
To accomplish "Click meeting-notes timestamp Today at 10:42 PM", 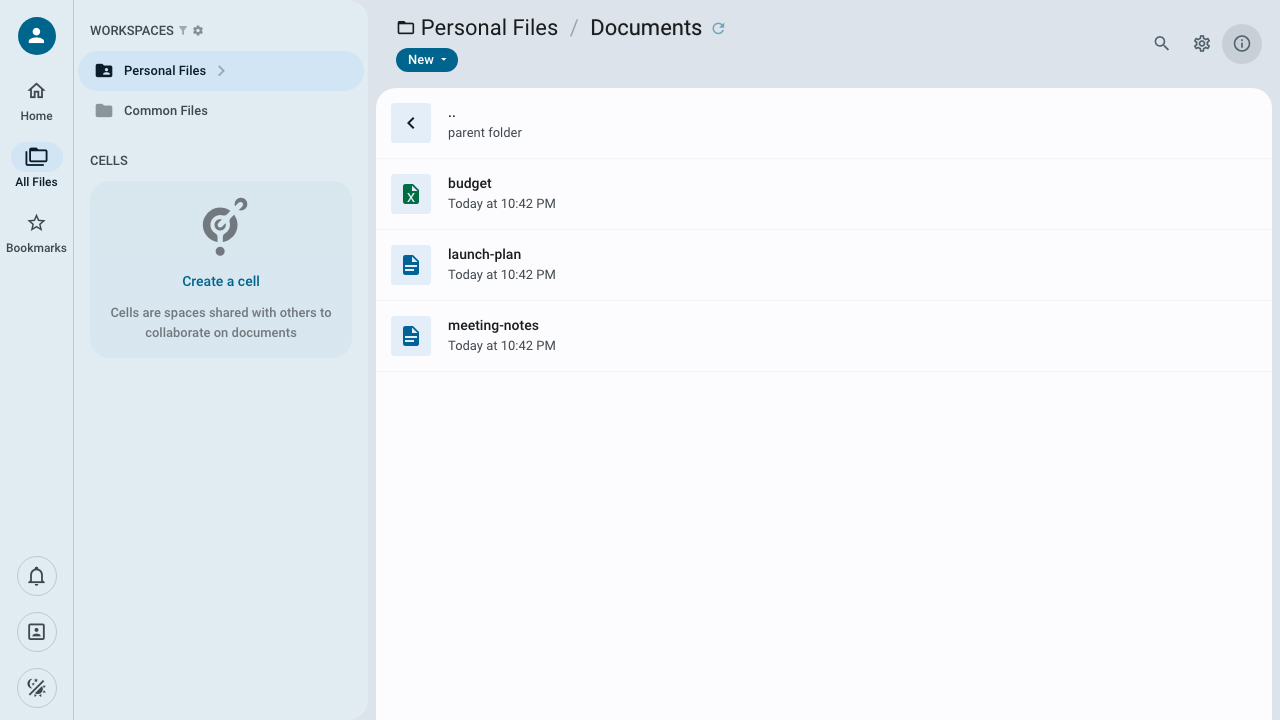I will coord(502,346).
